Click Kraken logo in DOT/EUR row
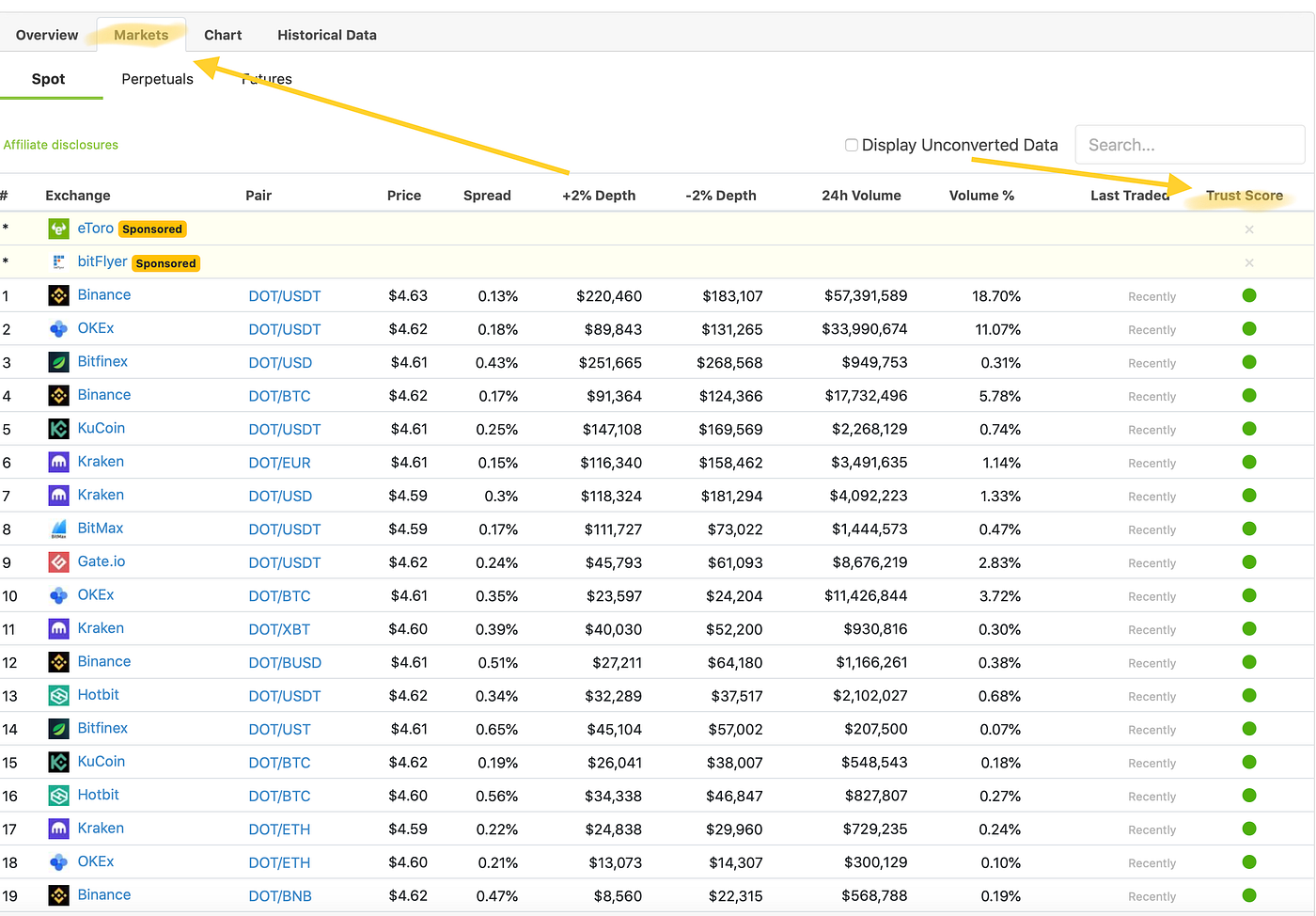The width and height of the screenshot is (1316, 916). (x=58, y=463)
